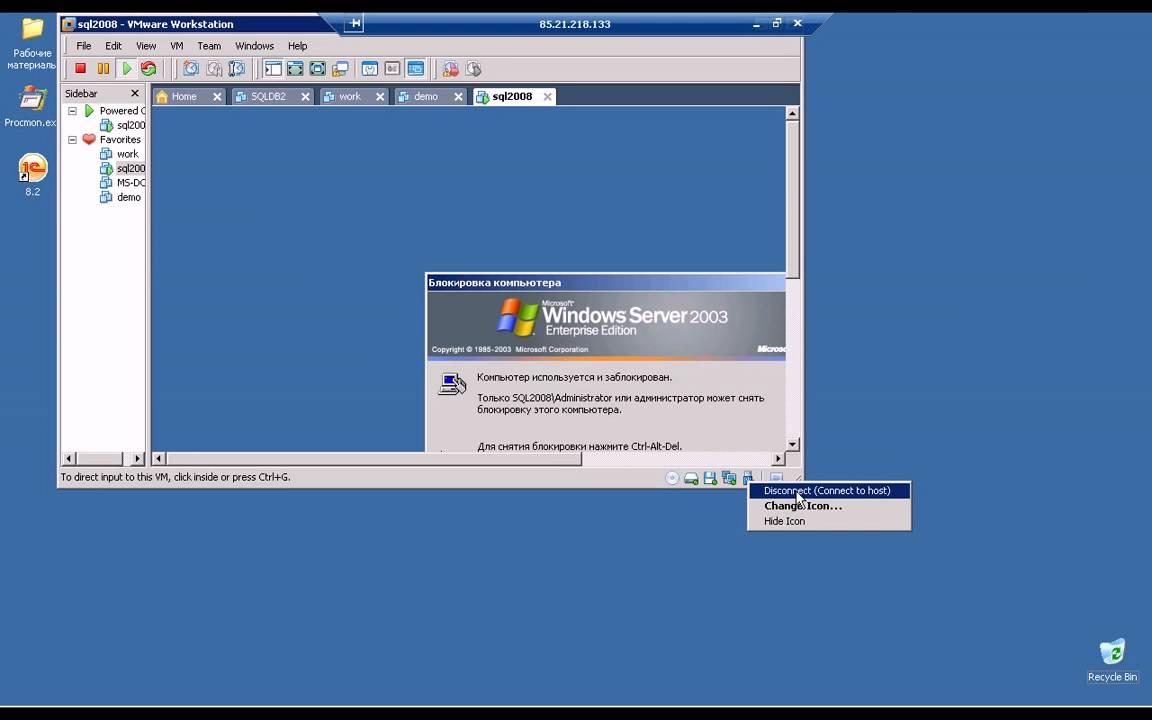The height and width of the screenshot is (720, 1152).
Task: Click the Quick Switch mode icon
Action: (295, 68)
